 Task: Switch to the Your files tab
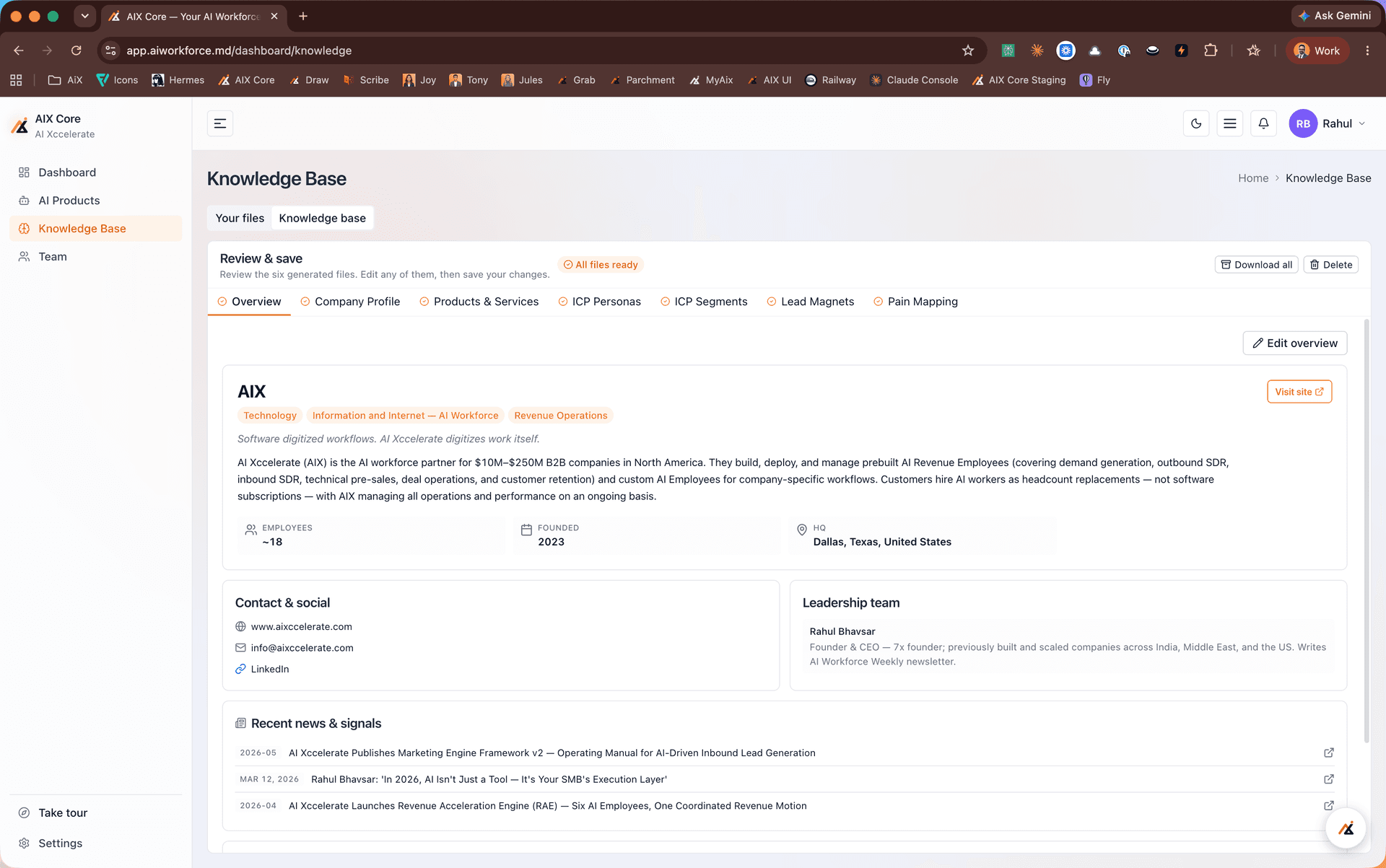(240, 218)
